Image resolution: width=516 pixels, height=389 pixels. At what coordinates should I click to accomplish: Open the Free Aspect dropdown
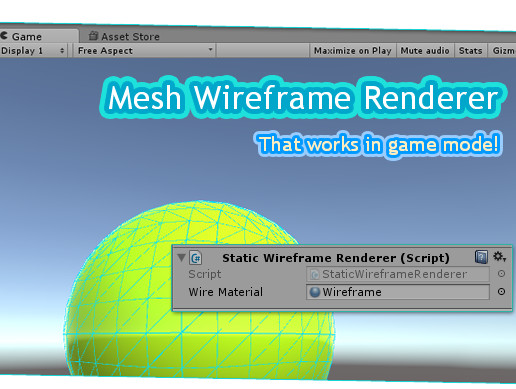pos(144,51)
